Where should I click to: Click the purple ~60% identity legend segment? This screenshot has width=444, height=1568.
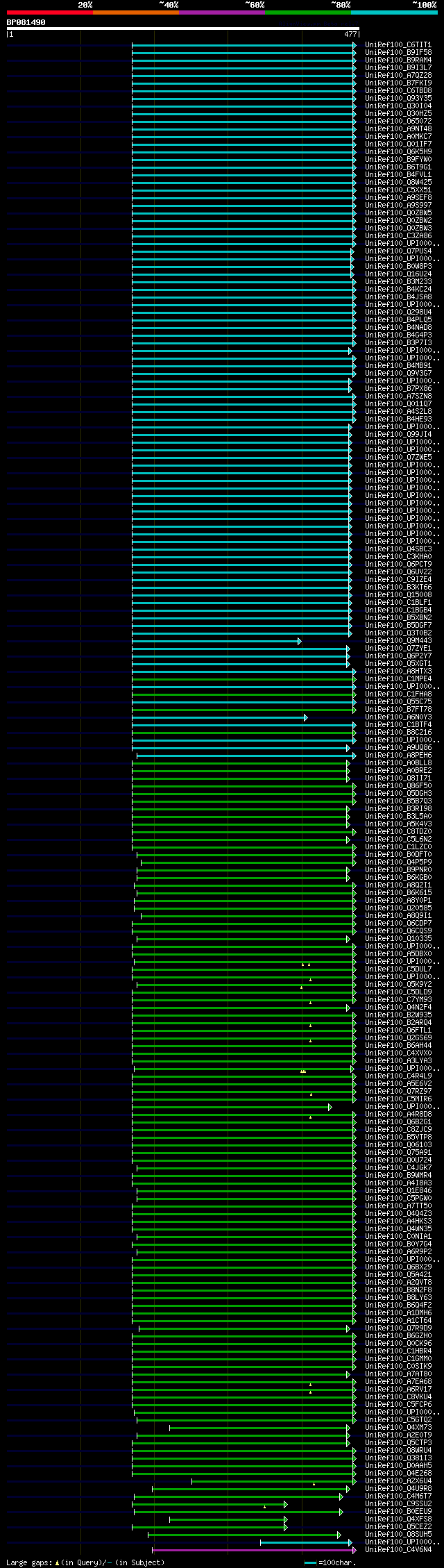pyautogui.click(x=222, y=12)
